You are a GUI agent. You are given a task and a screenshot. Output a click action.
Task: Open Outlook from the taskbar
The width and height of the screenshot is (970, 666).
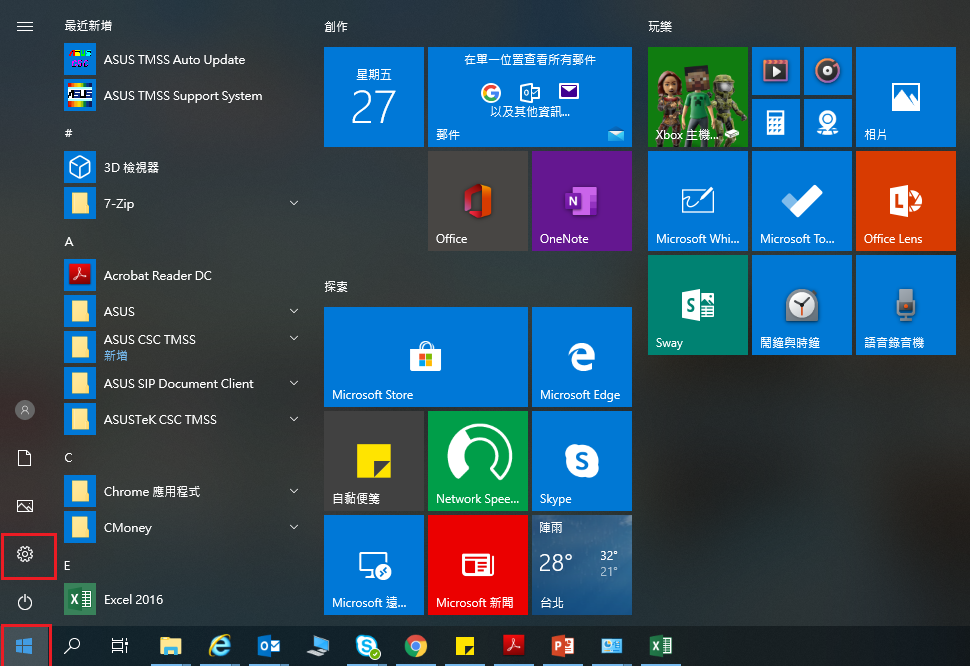[x=269, y=646]
